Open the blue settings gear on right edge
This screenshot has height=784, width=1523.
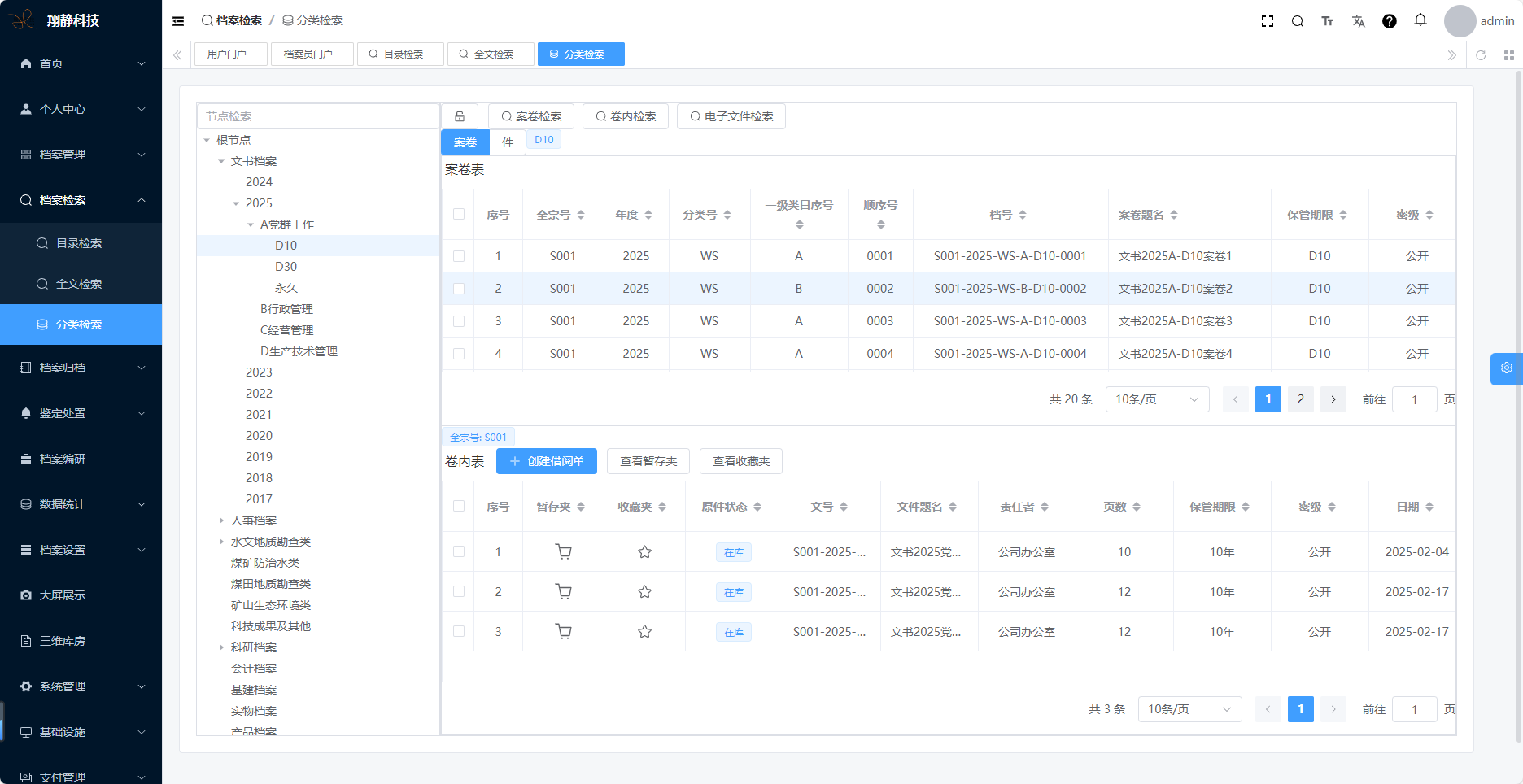pyautogui.click(x=1506, y=368)
